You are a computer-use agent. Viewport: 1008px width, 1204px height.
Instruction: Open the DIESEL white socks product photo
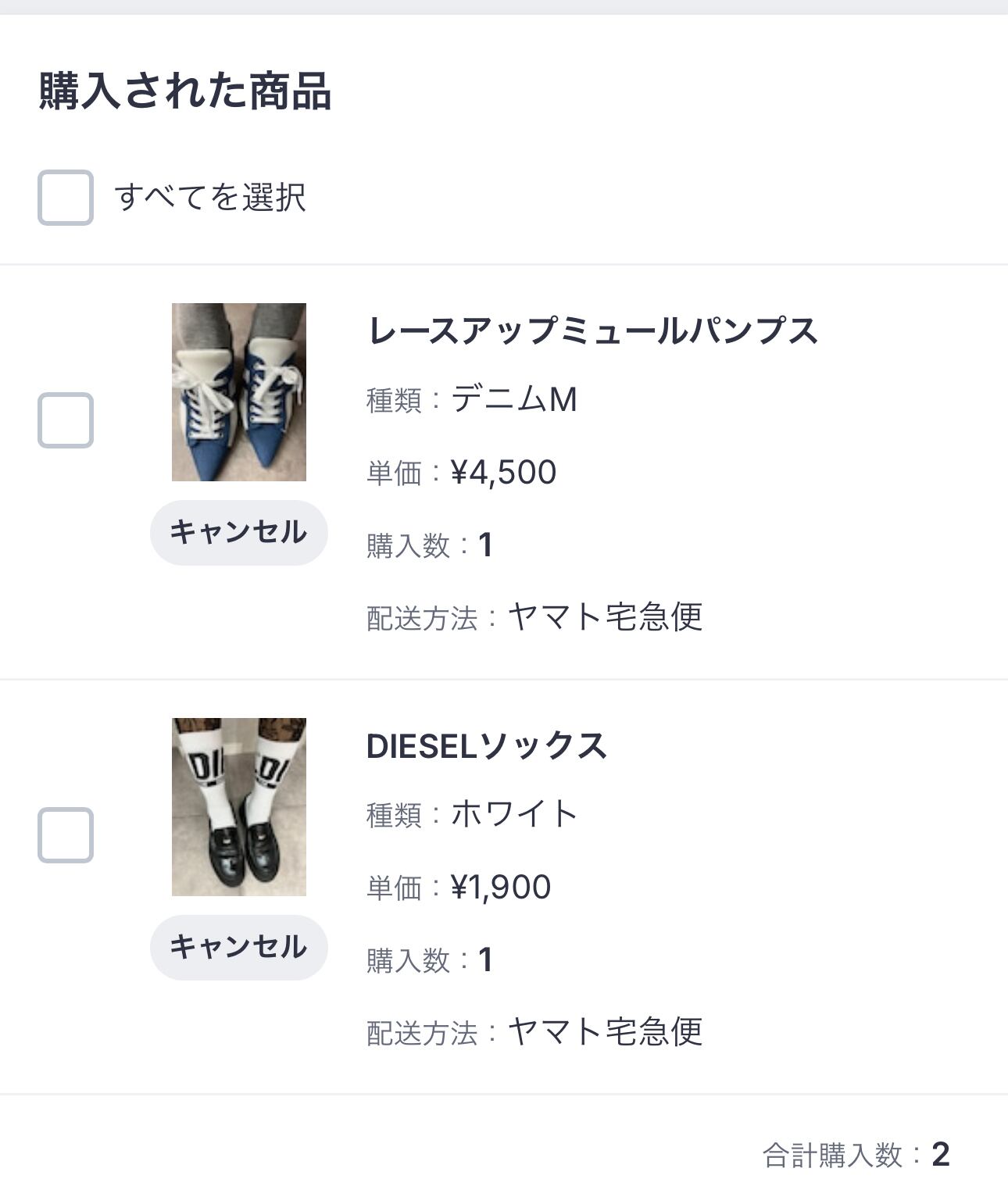coord(239,807)
